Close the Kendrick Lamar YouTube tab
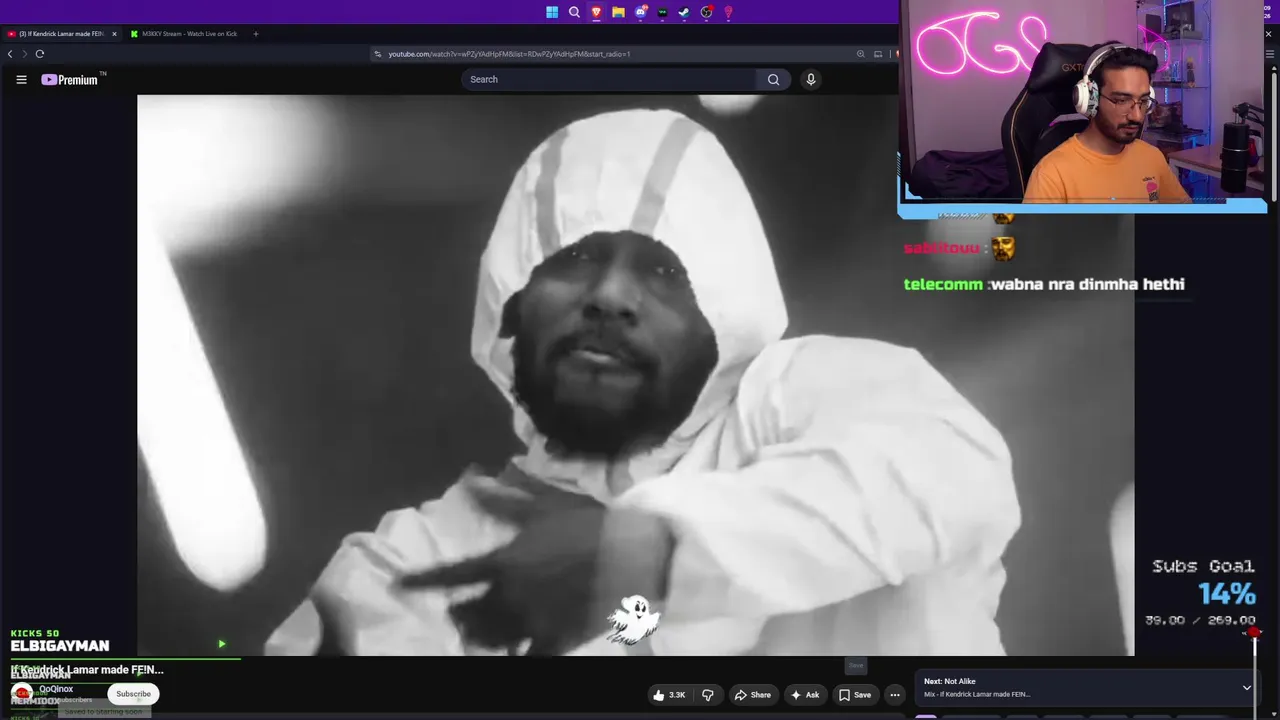This screenshot has width=1280, height=720. 114,34
